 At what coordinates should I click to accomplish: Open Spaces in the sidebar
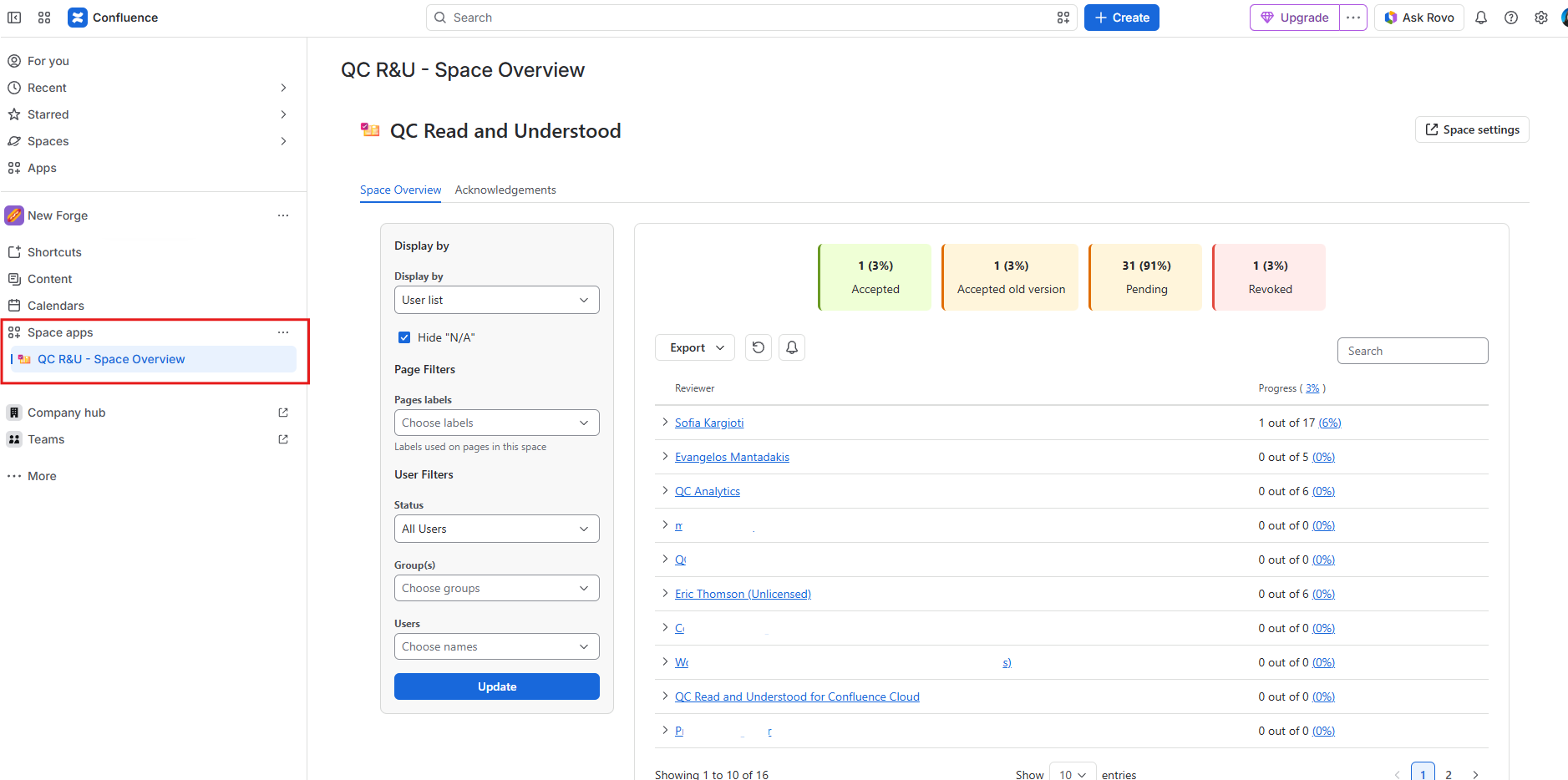[48, 141]
